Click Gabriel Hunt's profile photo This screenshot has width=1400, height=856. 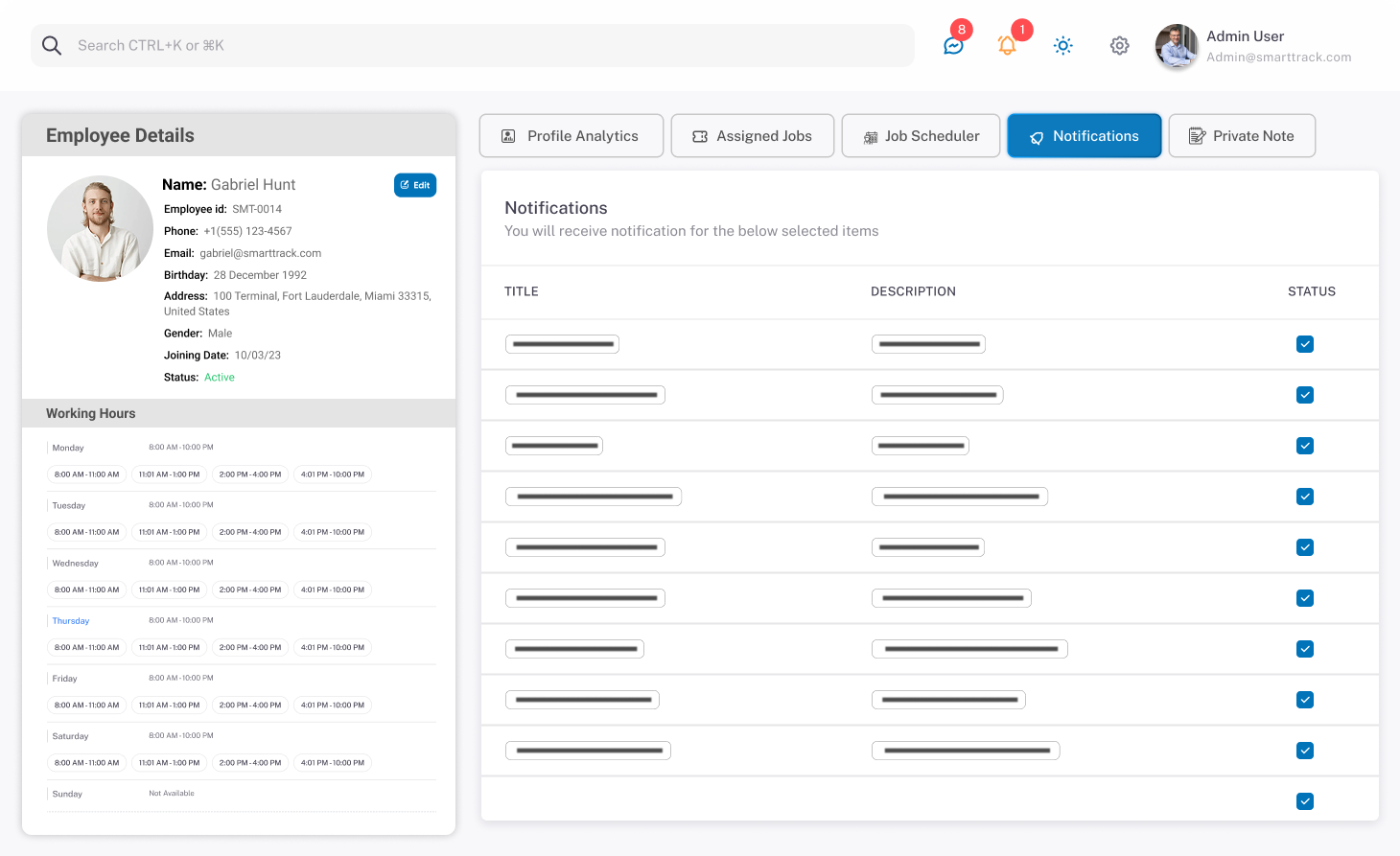[x=100, y=228]
